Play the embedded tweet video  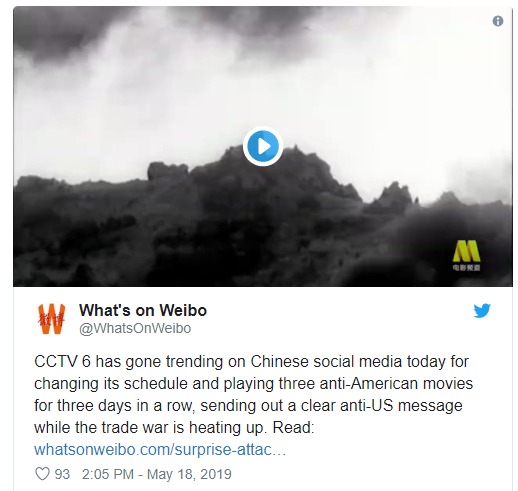pos(263,146)
